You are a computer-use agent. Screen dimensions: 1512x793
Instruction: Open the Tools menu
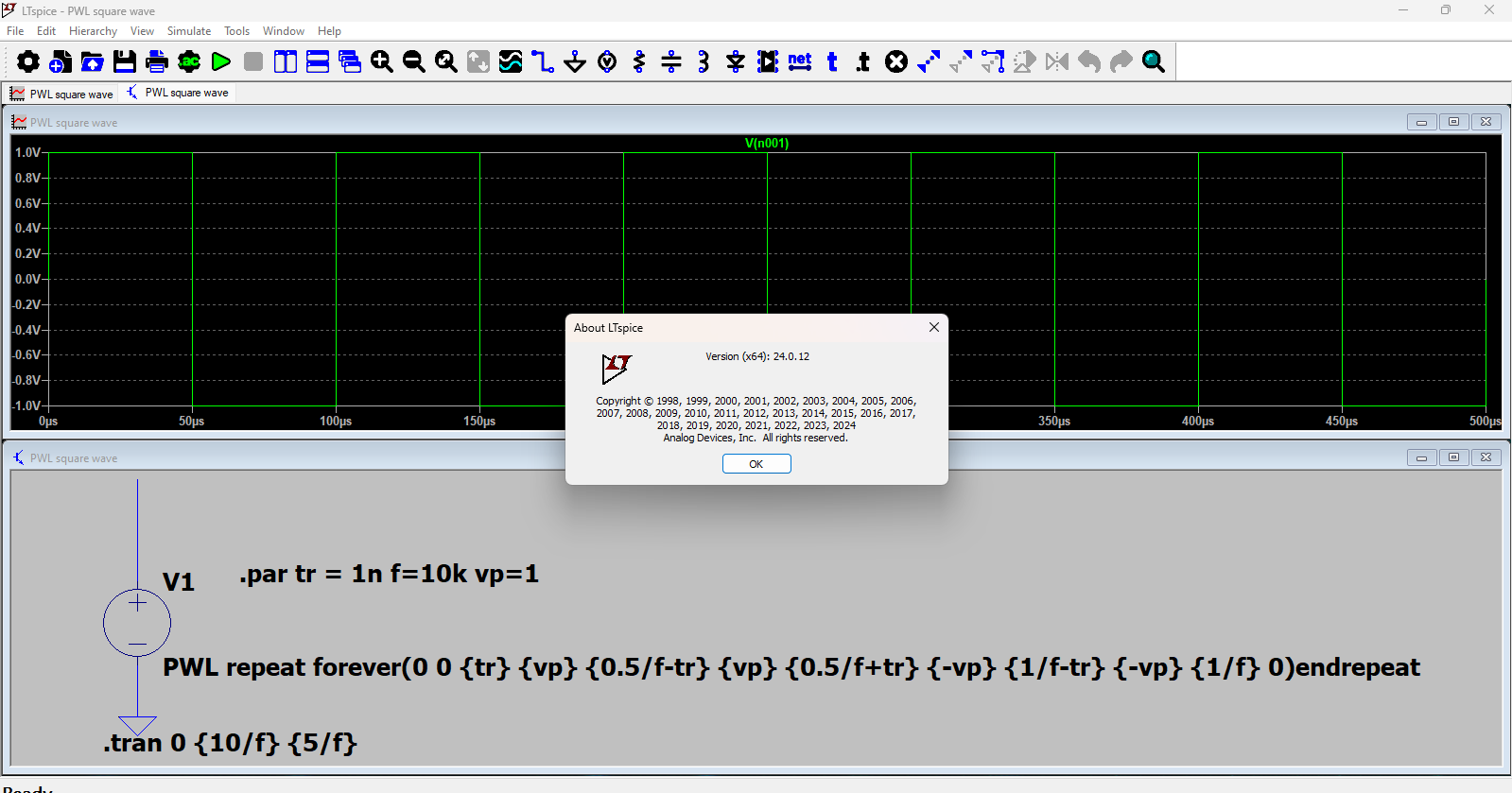(236, 31)
